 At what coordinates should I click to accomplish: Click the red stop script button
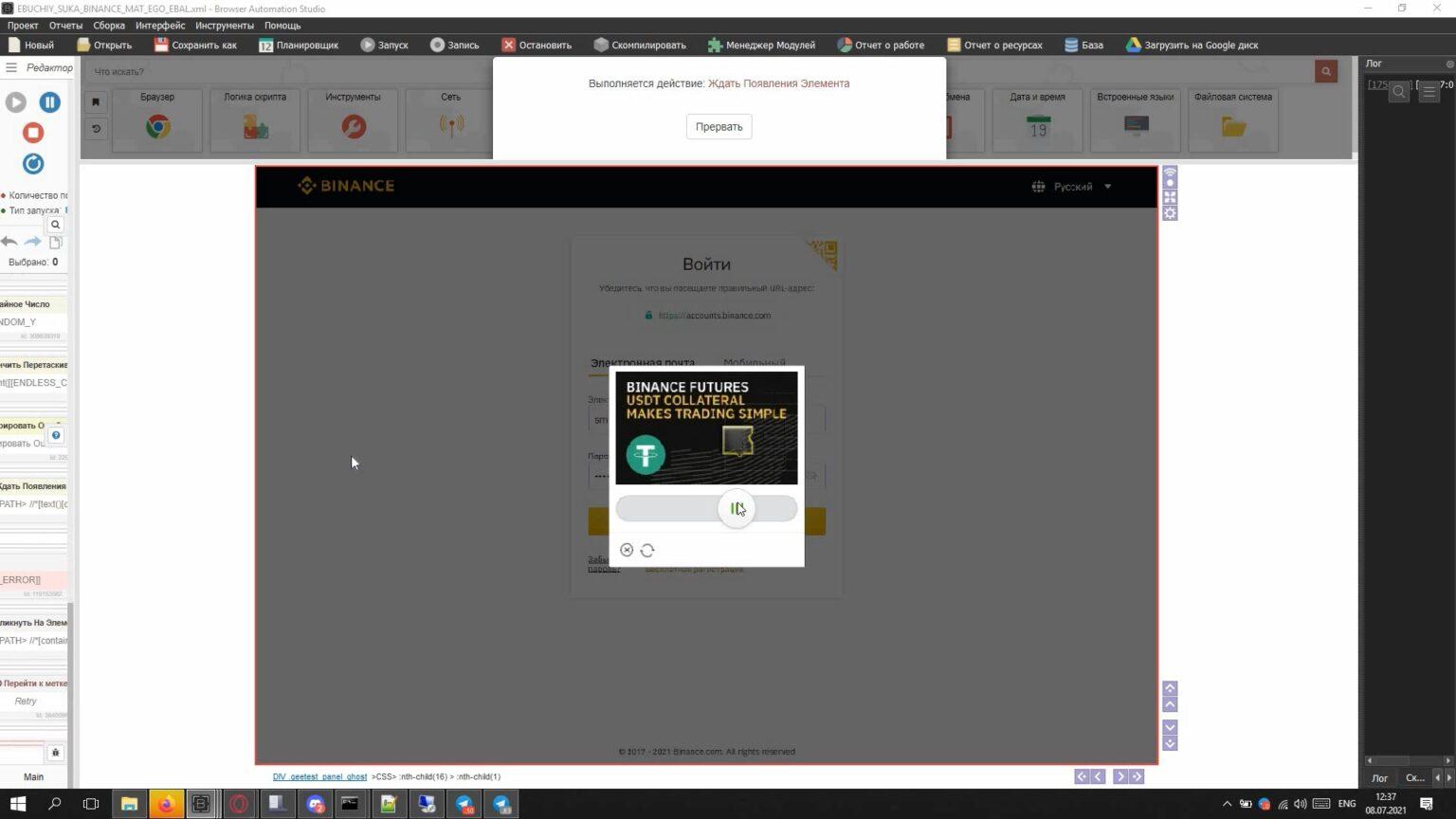click(x=33, y=133)
